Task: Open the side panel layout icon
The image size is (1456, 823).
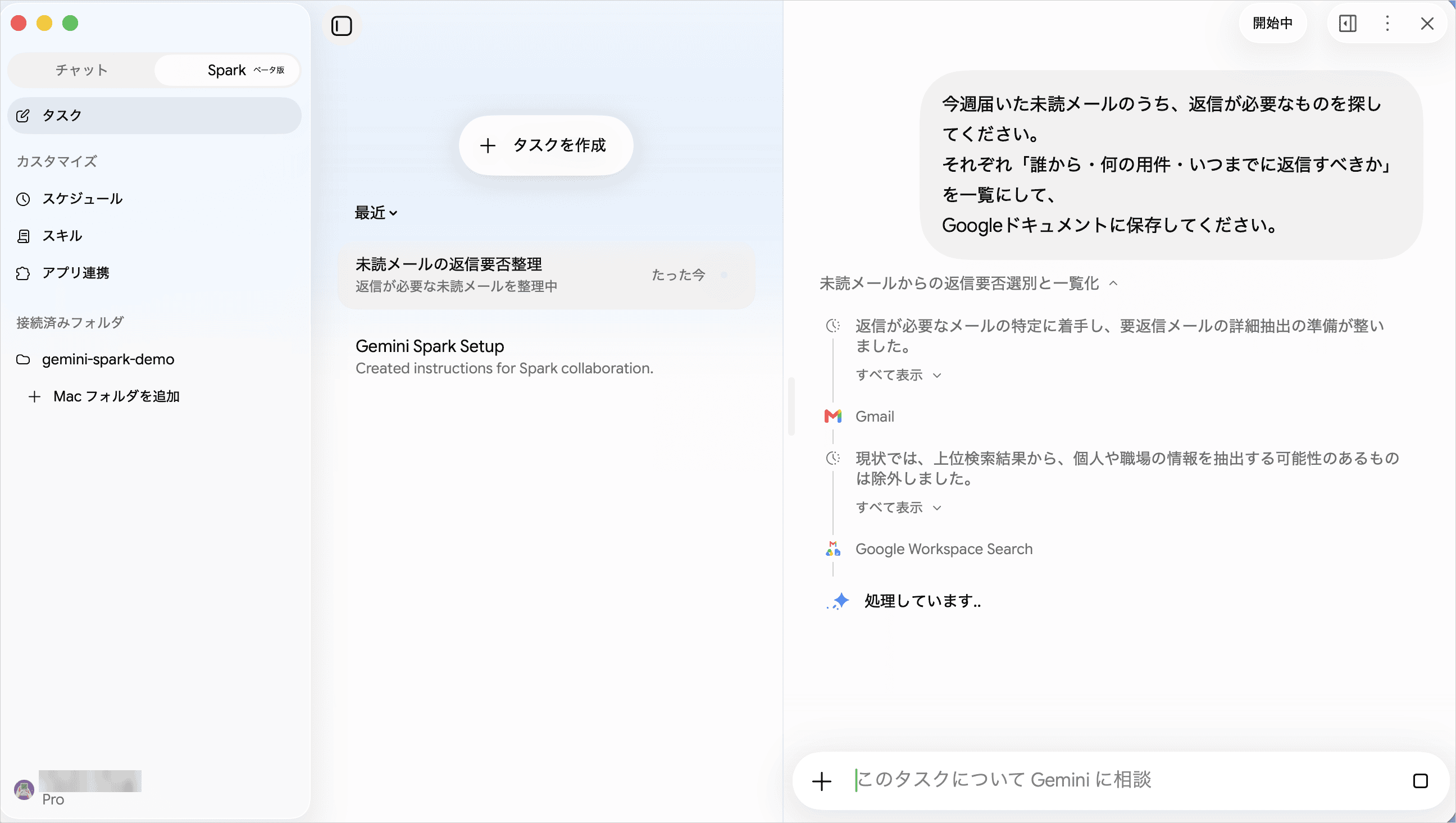Action: (1348, 24)
